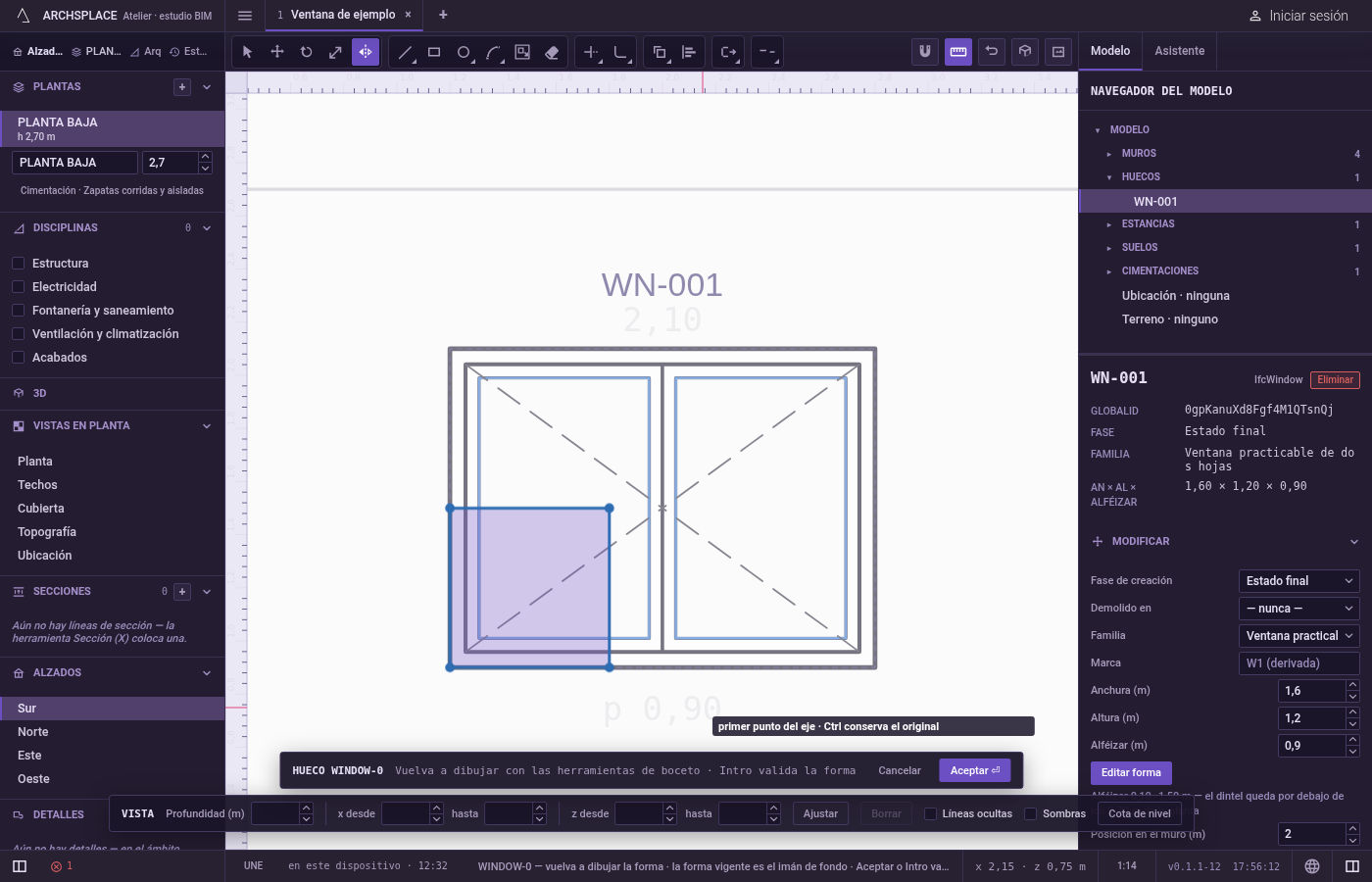This screenshot has width=1372, height=882.
Task: Click the Aceptar button
Action: (975, 770)
